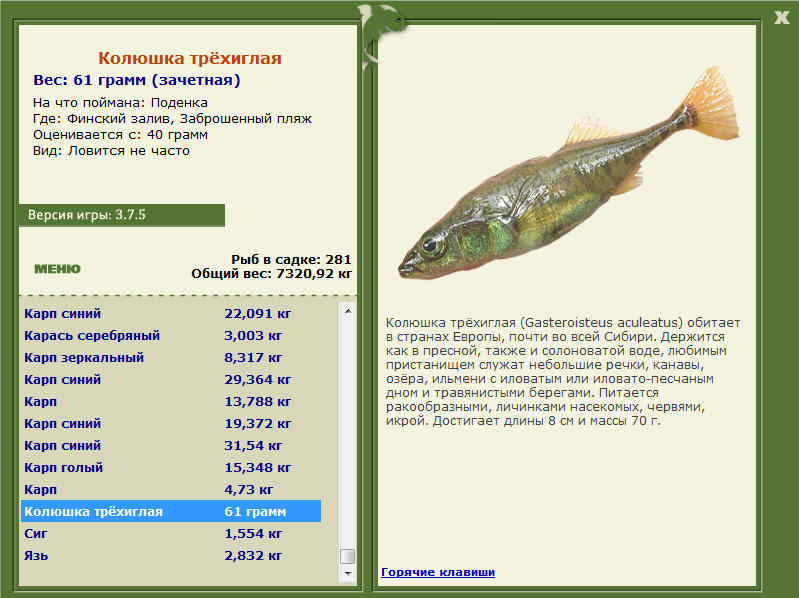The height and width of the screenshot is (598, 799).
Task: Click the scrollbar up arrow in fish list
Action: pos(348,311)
